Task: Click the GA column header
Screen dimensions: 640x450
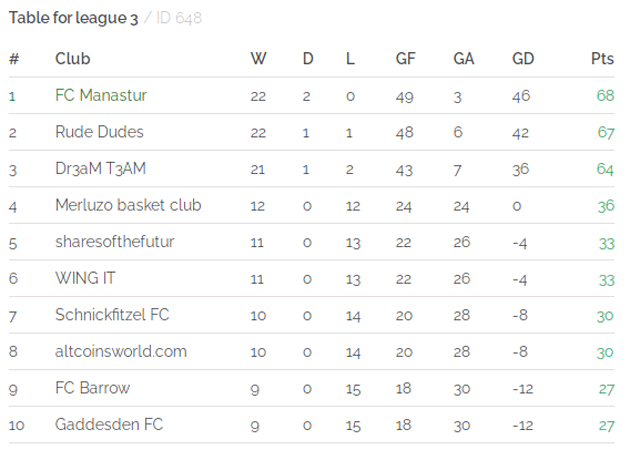Action: 464,59
